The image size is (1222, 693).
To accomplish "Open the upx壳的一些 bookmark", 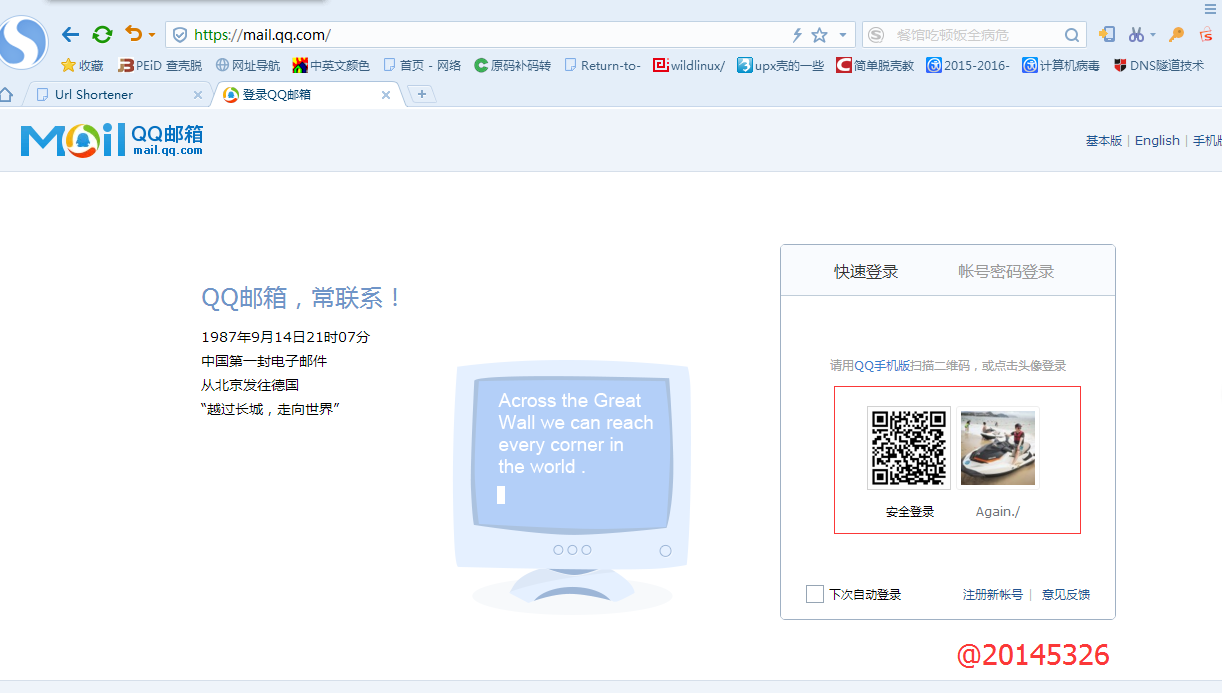I will click(781, 65).
